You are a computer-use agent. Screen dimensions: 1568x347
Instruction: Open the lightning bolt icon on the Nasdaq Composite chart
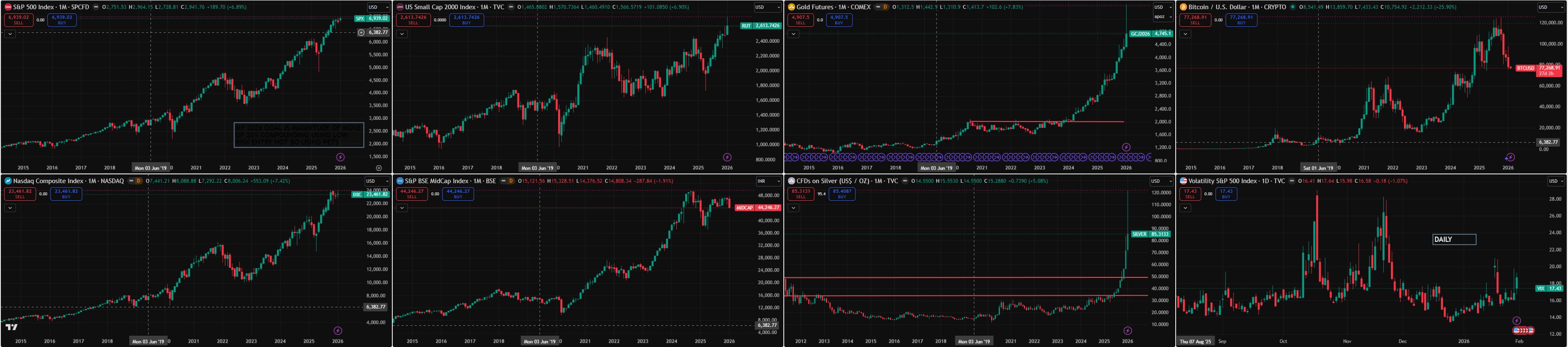[x=338, y=331]
